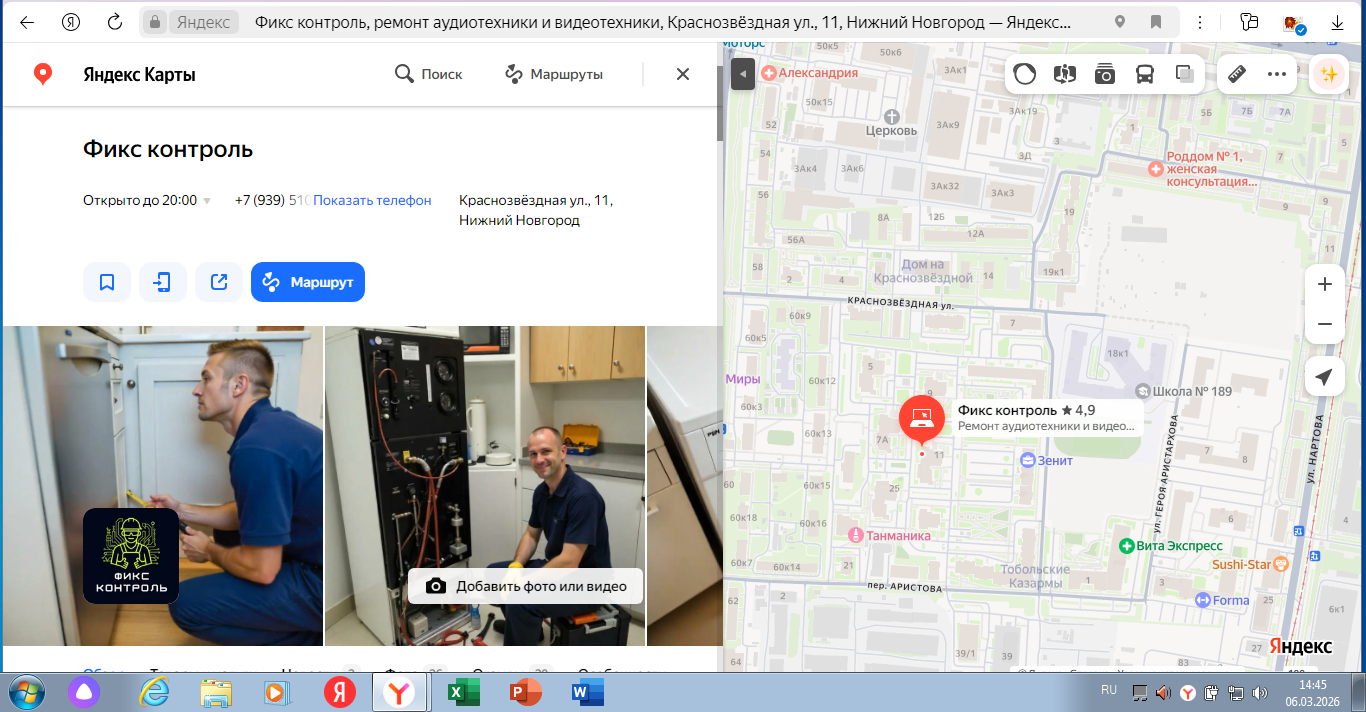Open Поиск in Yandex Maps

429,74
